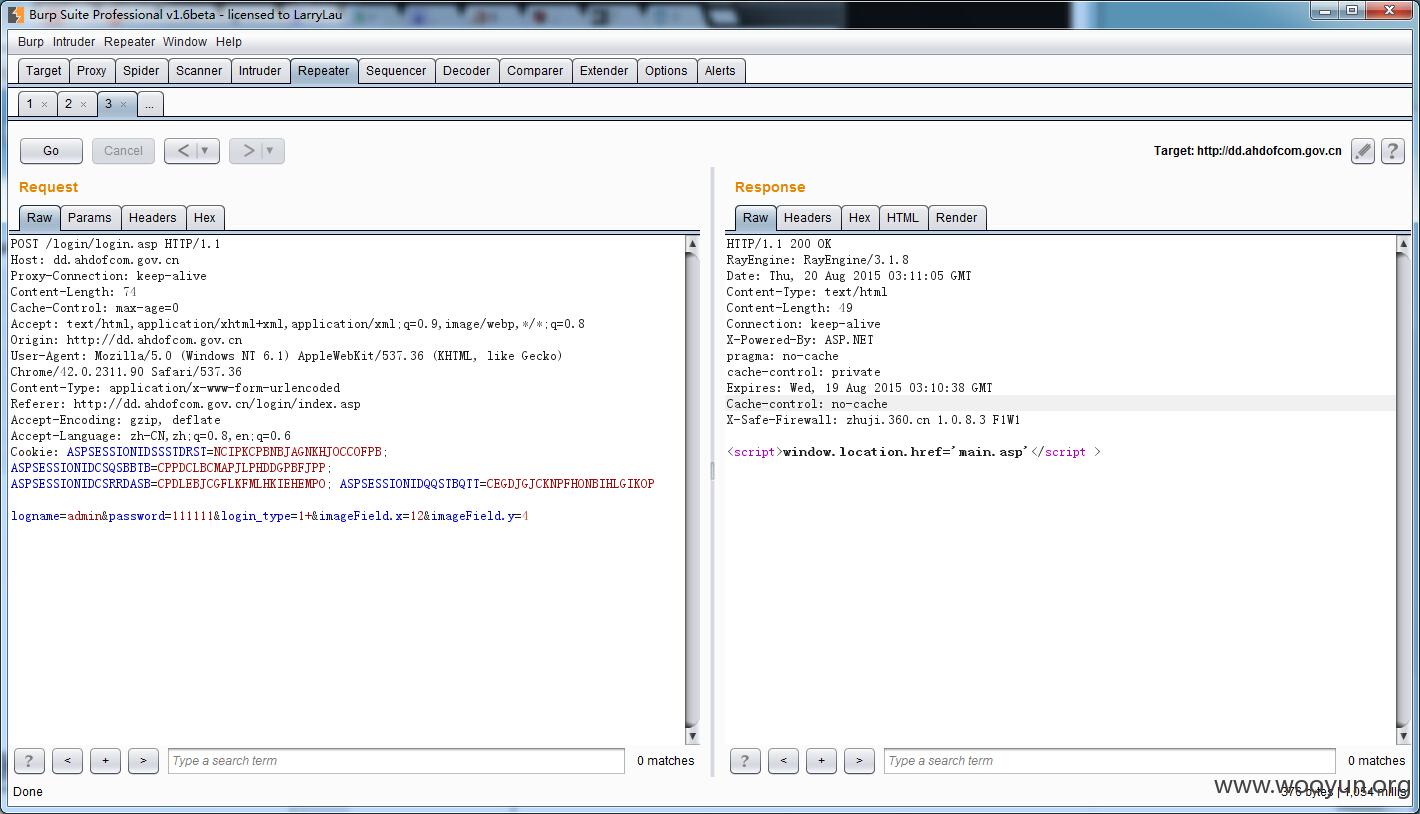Click the plus button in response search
This screenshot has width=1420, height=814.
pos(821,761)
